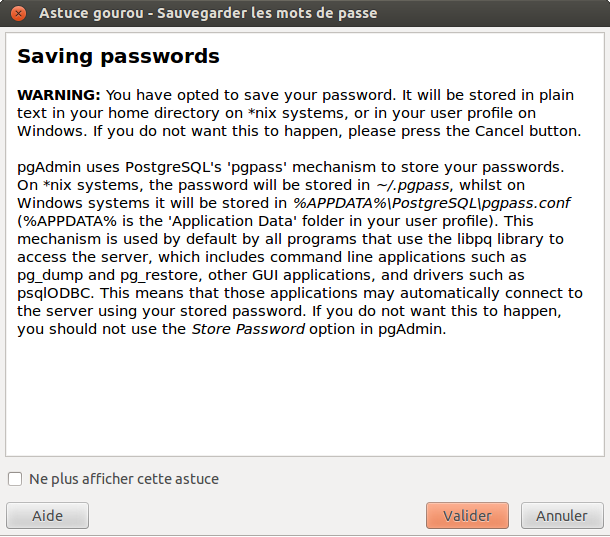Screen dimensions: 610x537
Task: Close the Astuce gourou dialog window
Action: tap(16, 13)
